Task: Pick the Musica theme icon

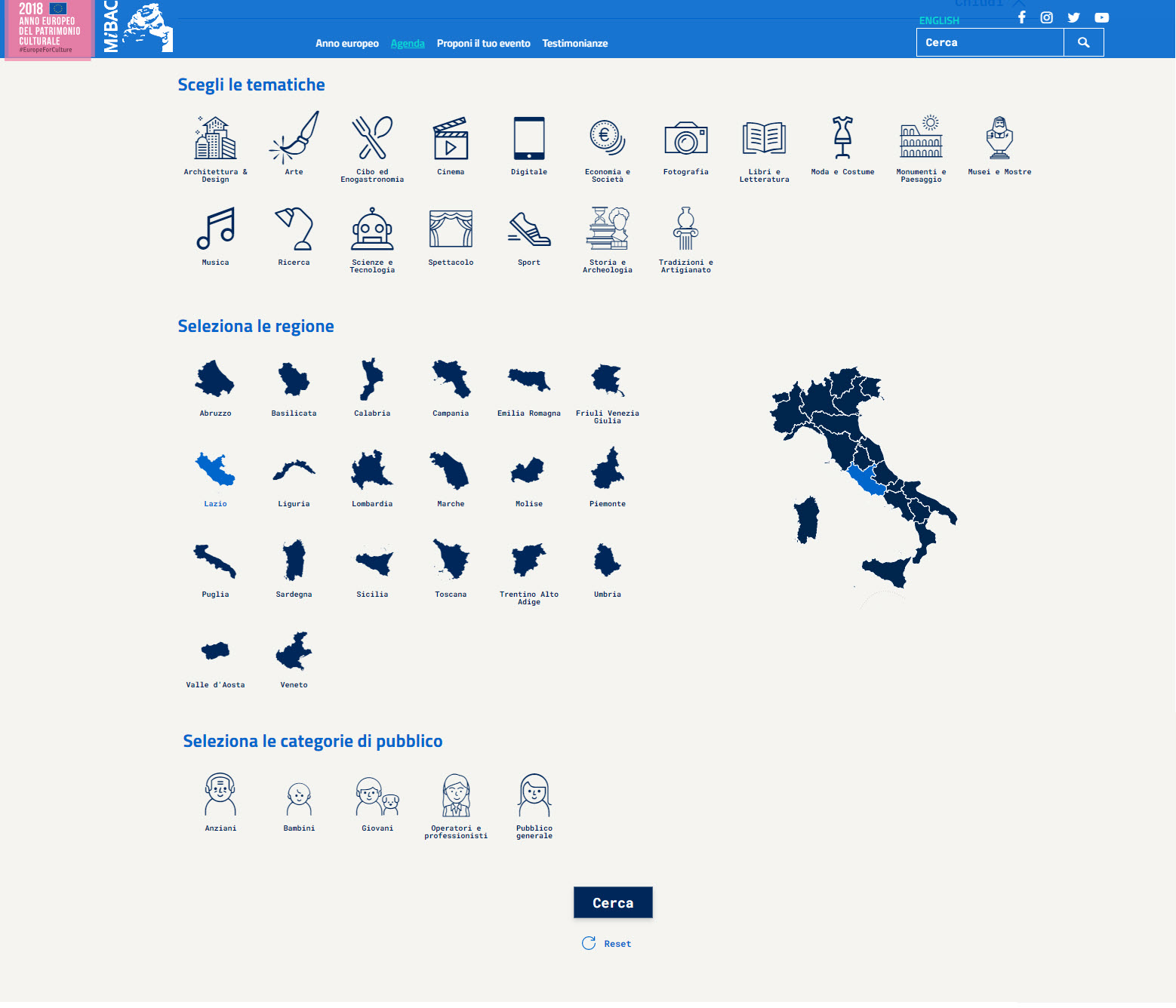Action: pos(215,229)
